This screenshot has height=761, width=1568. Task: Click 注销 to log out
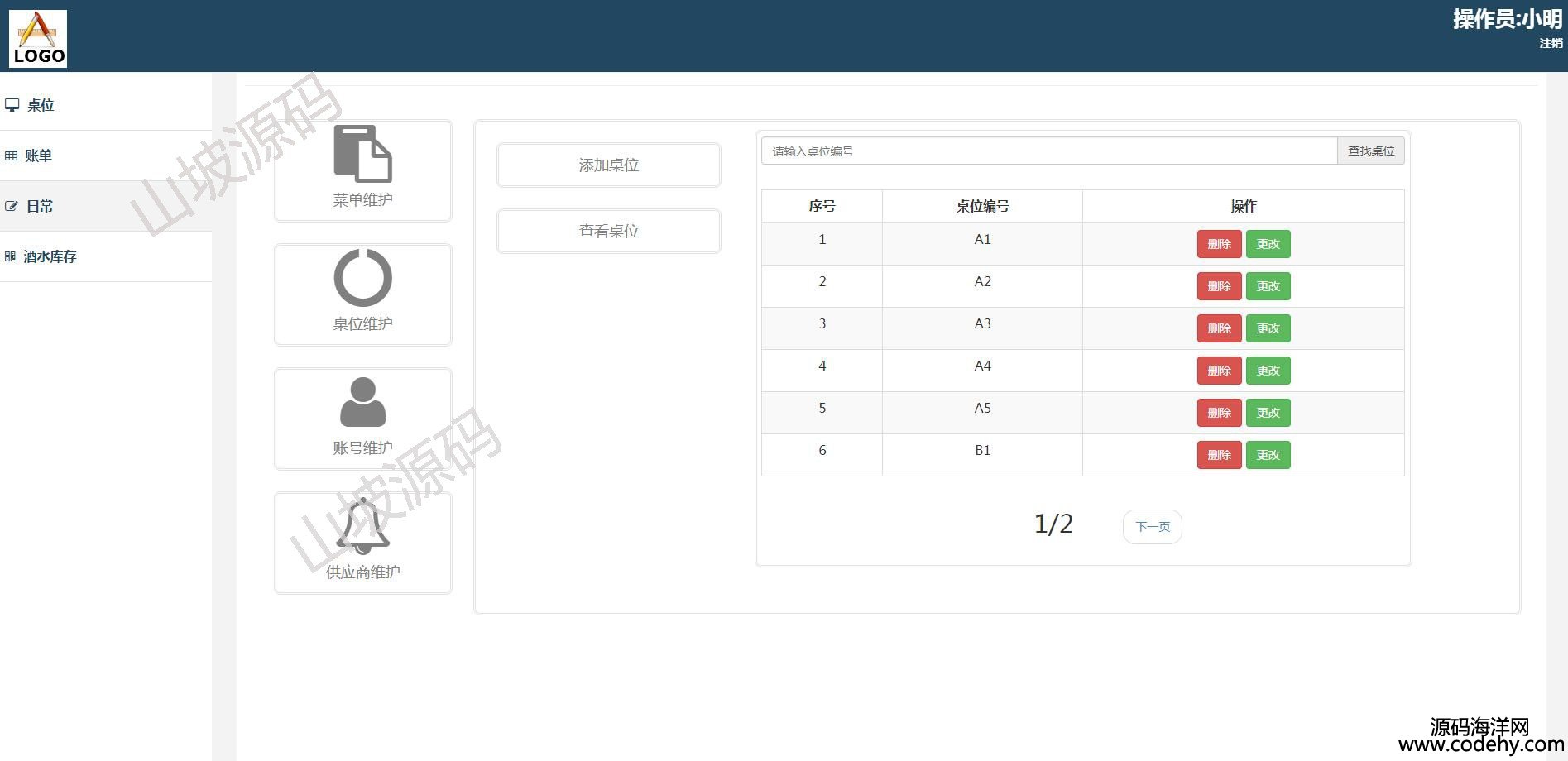(x=1550, y=43)
